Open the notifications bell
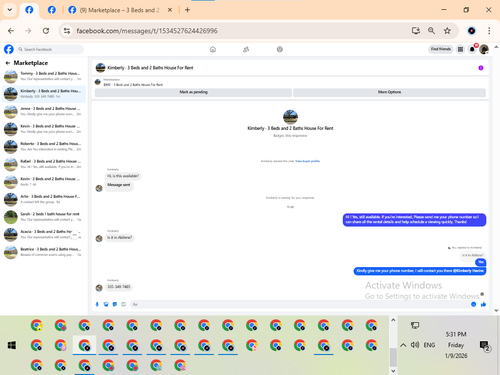Image resolution: width=500 pixels, height=375 pixels. (472, 49)
